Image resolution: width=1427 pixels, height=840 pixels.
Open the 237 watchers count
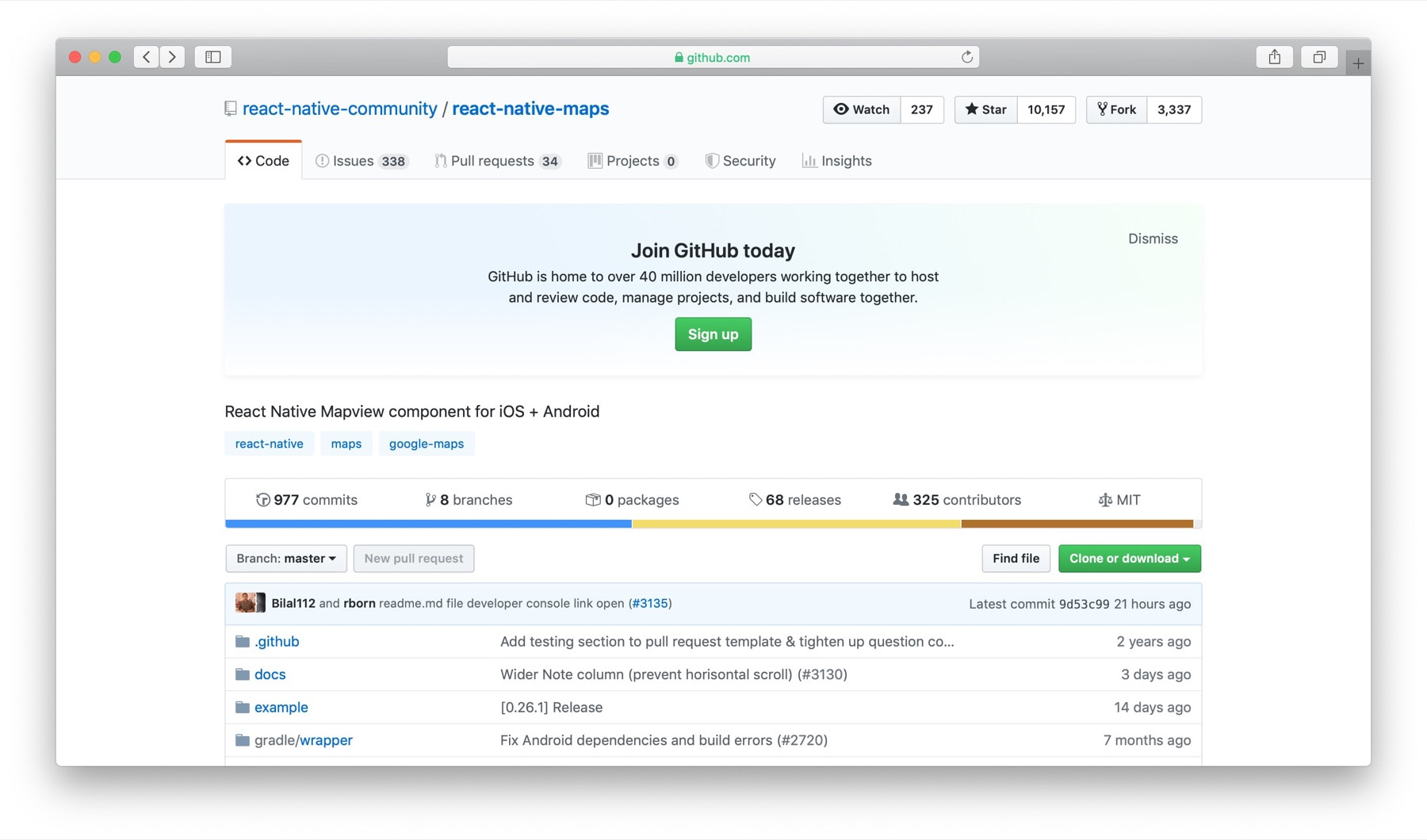(922, 109)
